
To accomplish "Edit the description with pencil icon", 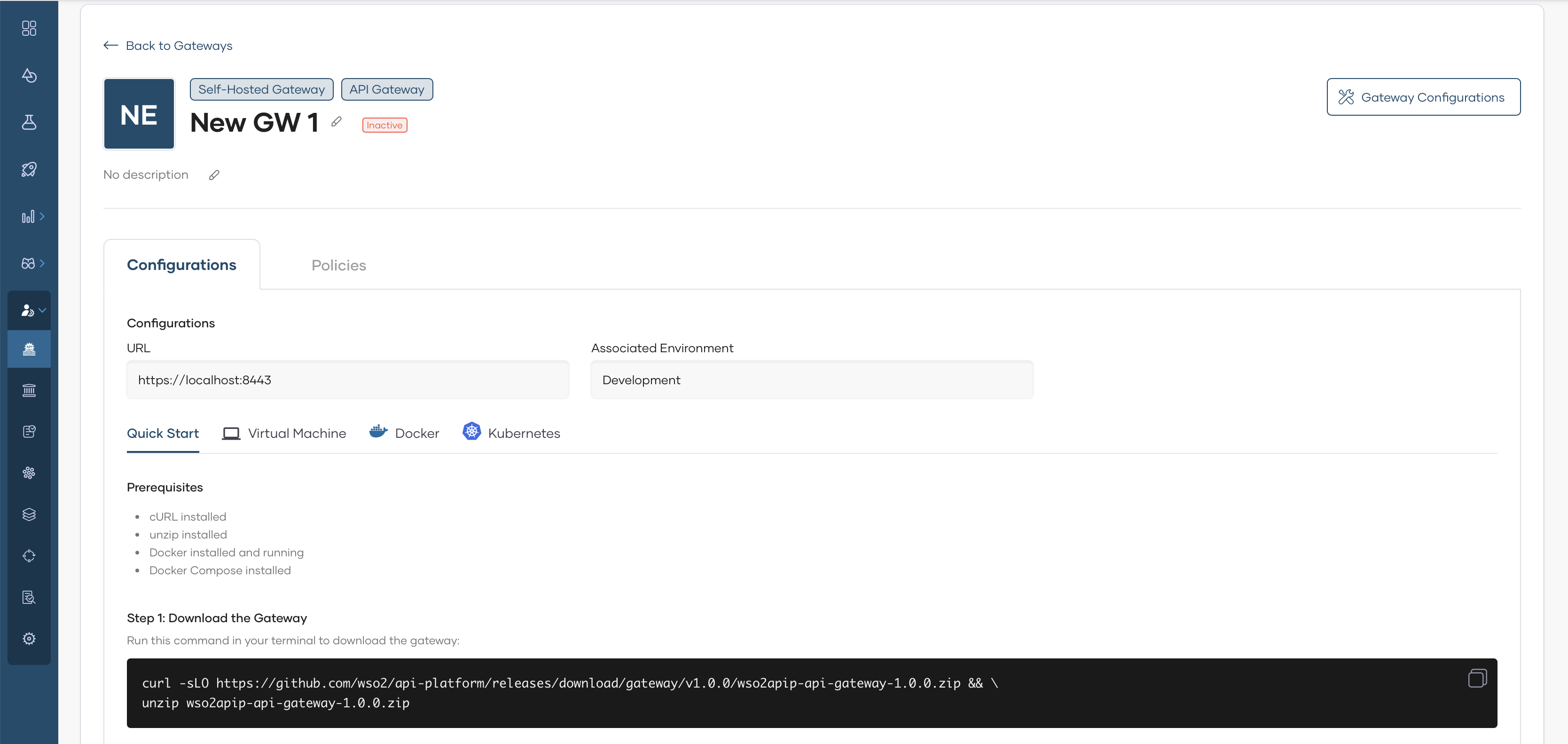I will [x=214, y=175].
